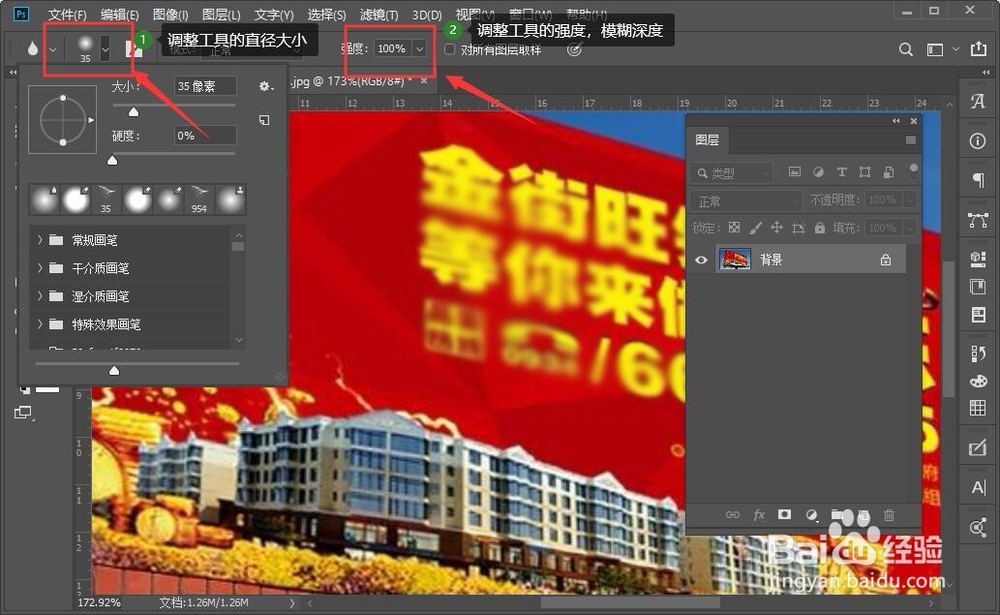Viewport: 1000px width, 615px height.
Task: Hide the 背景 layer with the eye toggle
Action: [702, 258]
